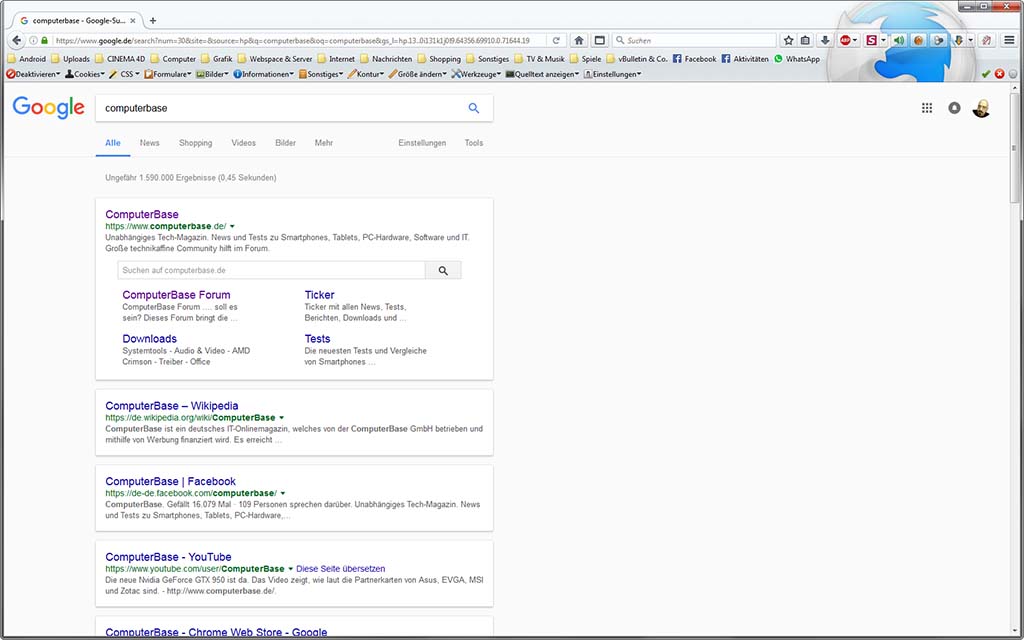Open the Google apps grid icon
Image resolution: width=1024 pixels, height=640 pixels.
(x=927, y=108)
